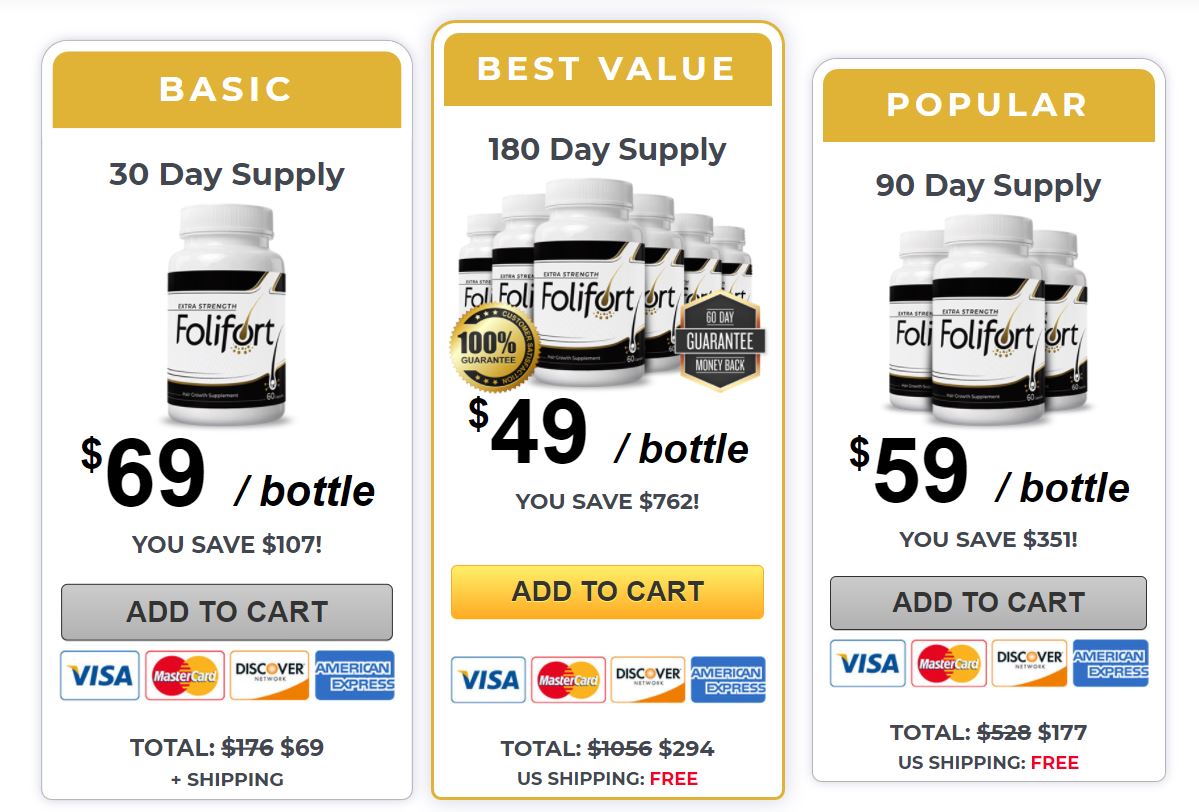Select the BASIC plan header

[226, 89]
